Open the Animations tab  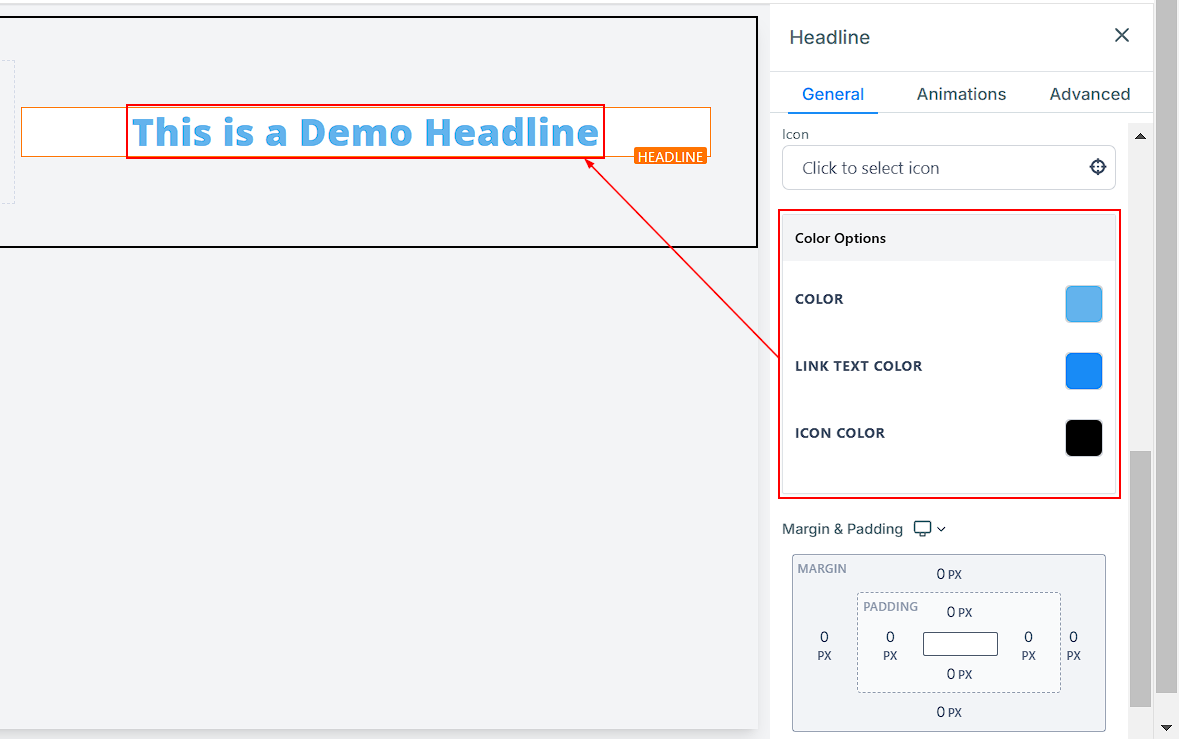coord(961,94)
